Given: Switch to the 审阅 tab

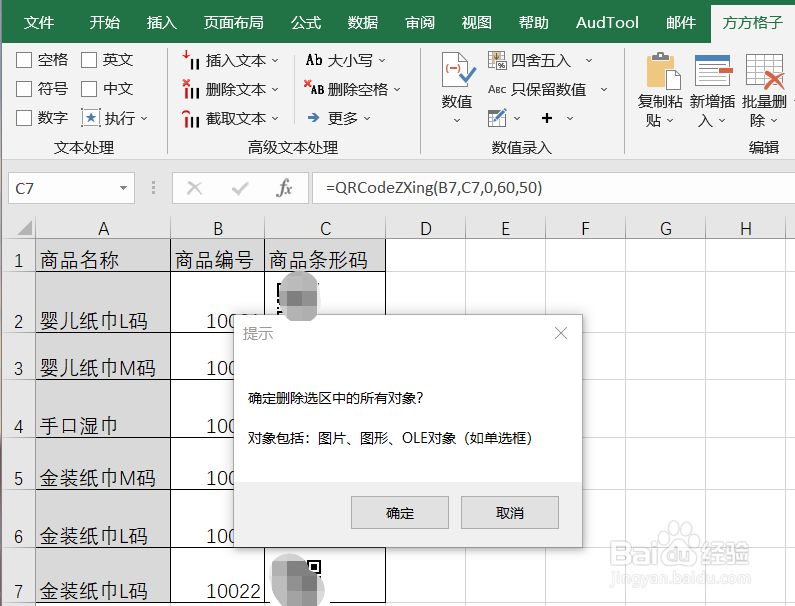Looking at the screenshot, I should (420, 22).
